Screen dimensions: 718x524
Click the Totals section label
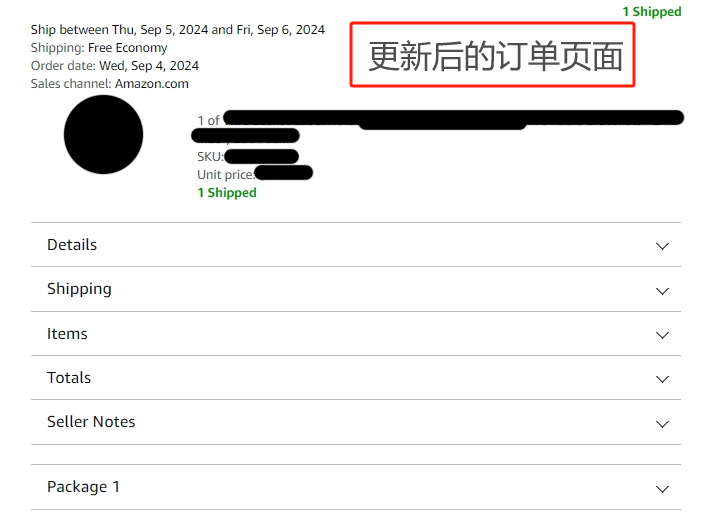coord(69,377)
